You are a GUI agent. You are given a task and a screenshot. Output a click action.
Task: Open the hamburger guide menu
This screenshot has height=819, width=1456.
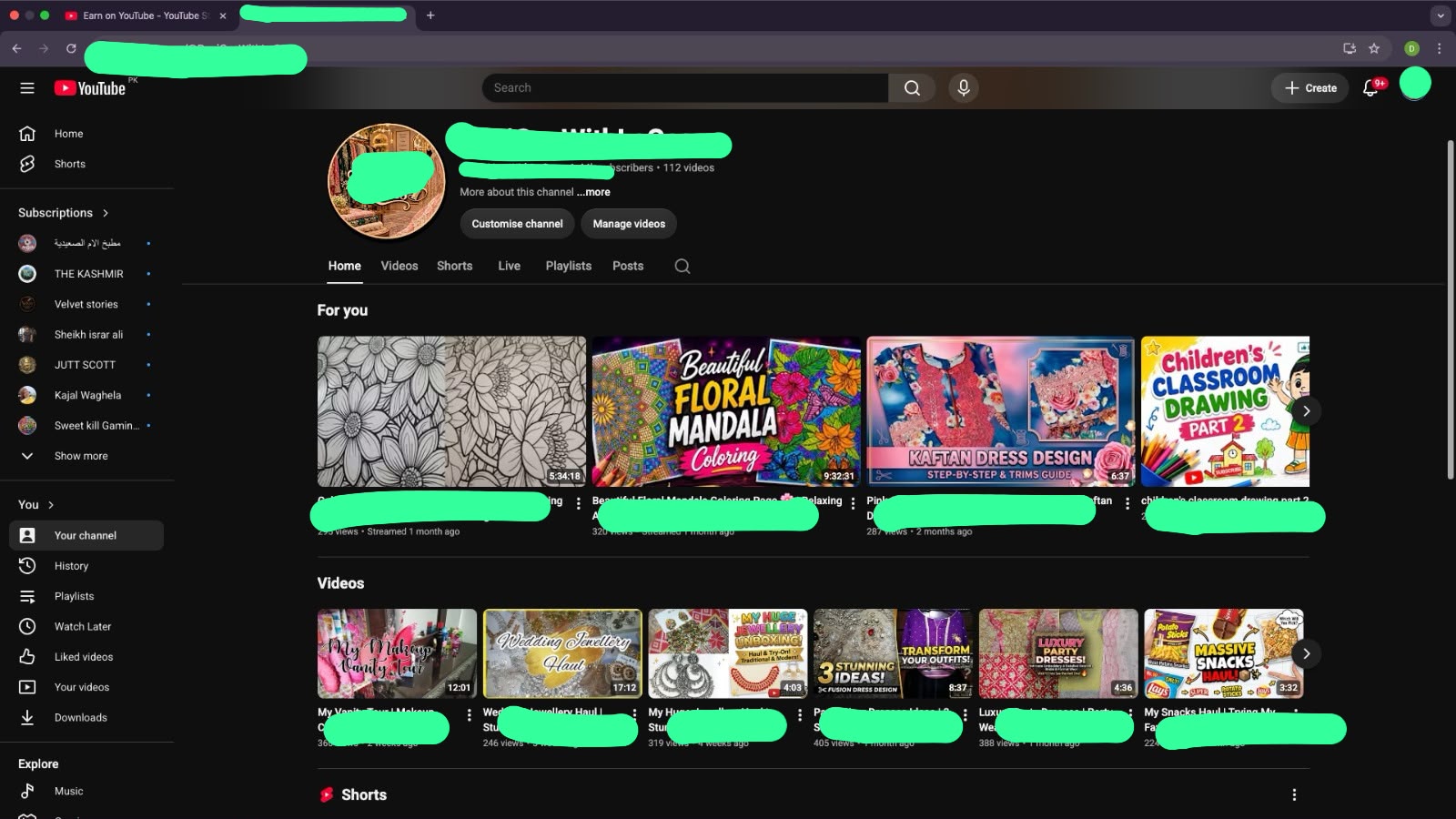point(27,88)
